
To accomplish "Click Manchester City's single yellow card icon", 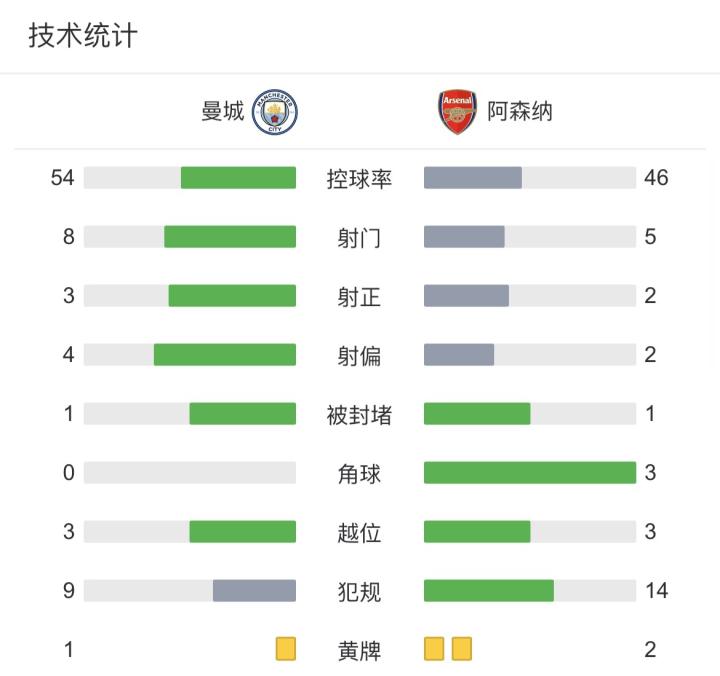I will click(x=286, y=649).
